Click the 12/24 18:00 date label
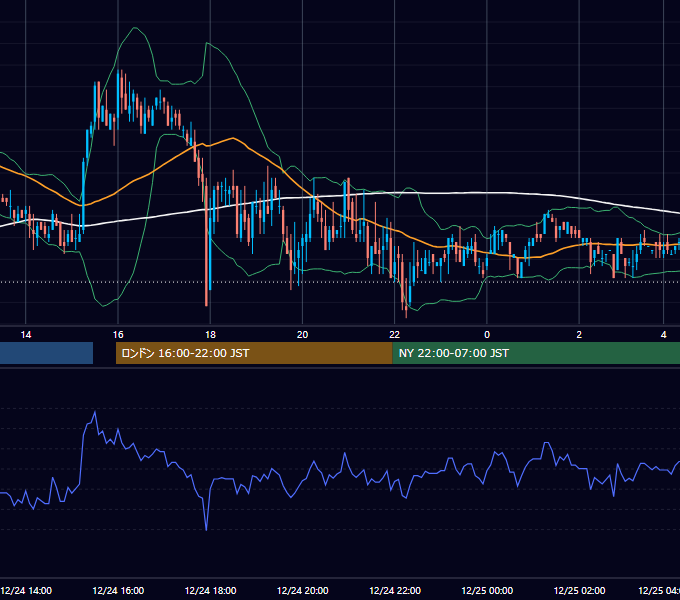Screen dimensions: 680x600 (x=210, y=590)
